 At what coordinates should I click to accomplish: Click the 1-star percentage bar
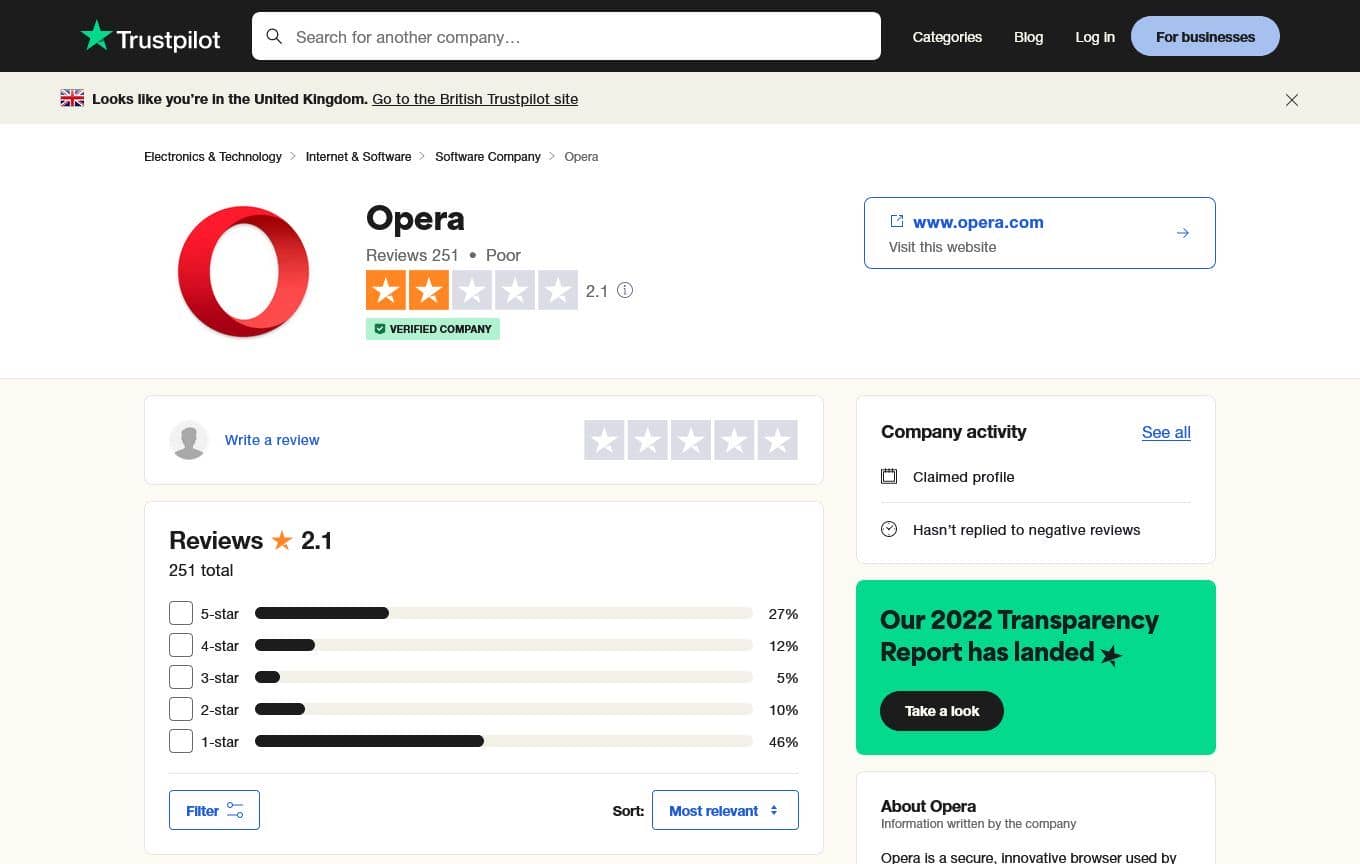[x=504, y=741]
